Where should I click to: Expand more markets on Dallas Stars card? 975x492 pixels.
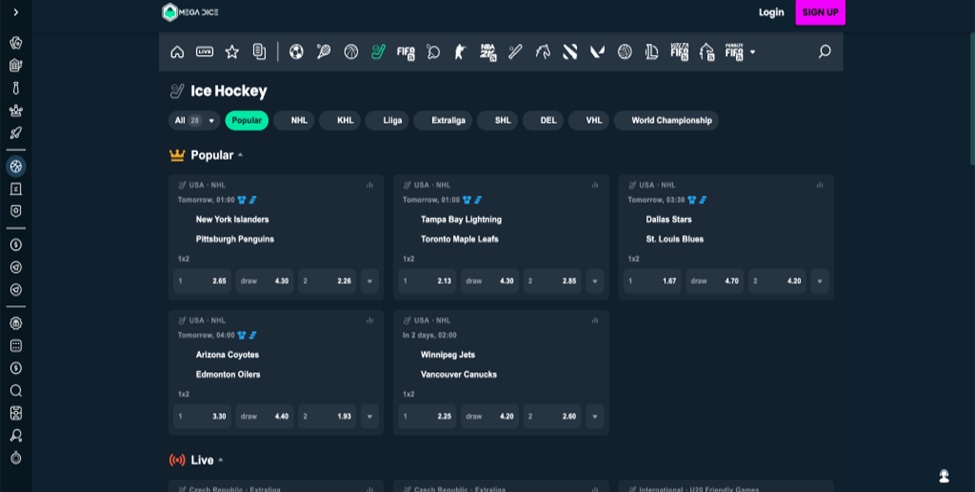point(819,281)
